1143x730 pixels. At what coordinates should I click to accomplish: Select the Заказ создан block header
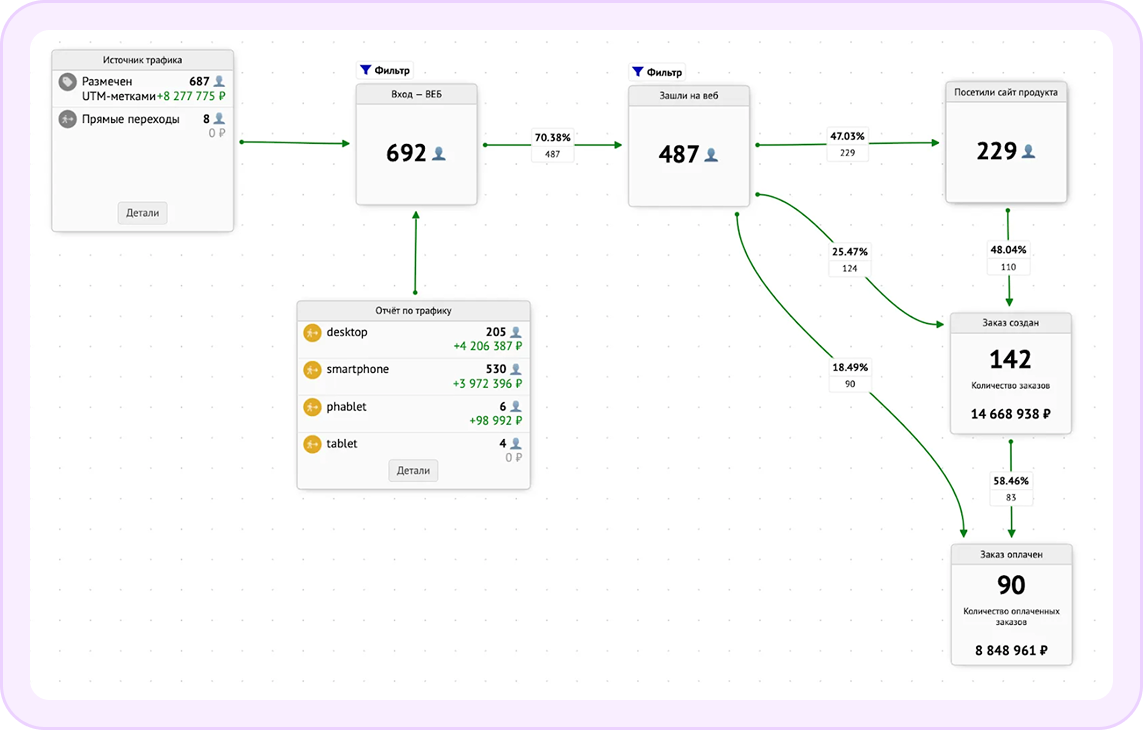point(1010,323)
